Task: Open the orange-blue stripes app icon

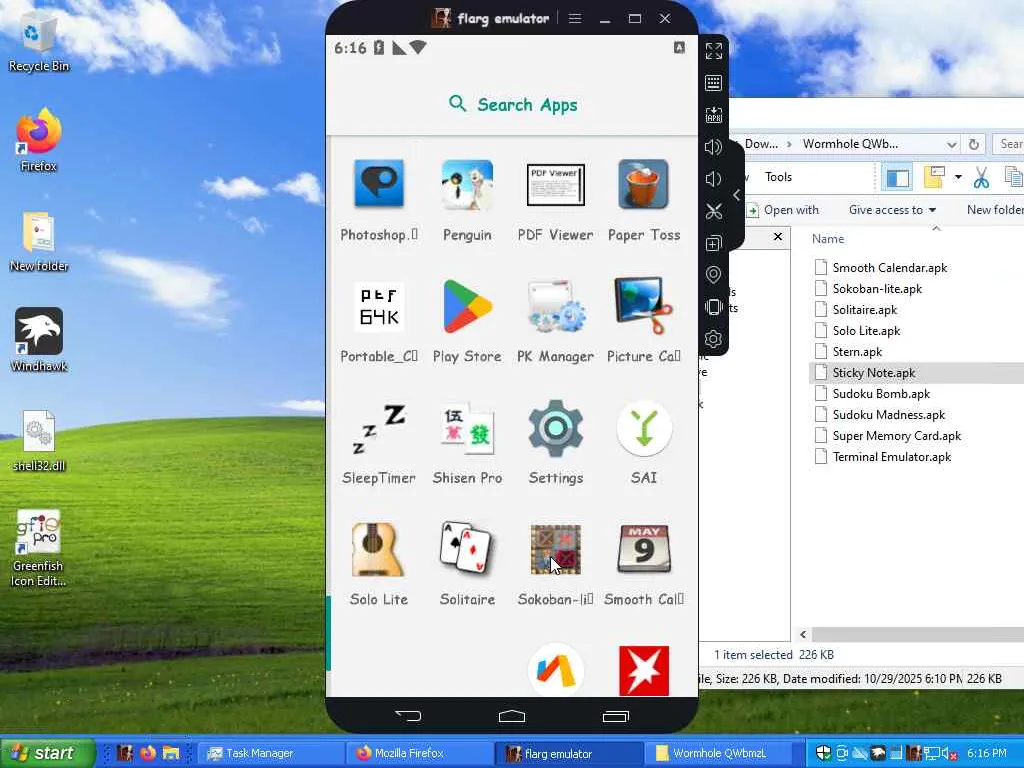Action: click(556, 671)
